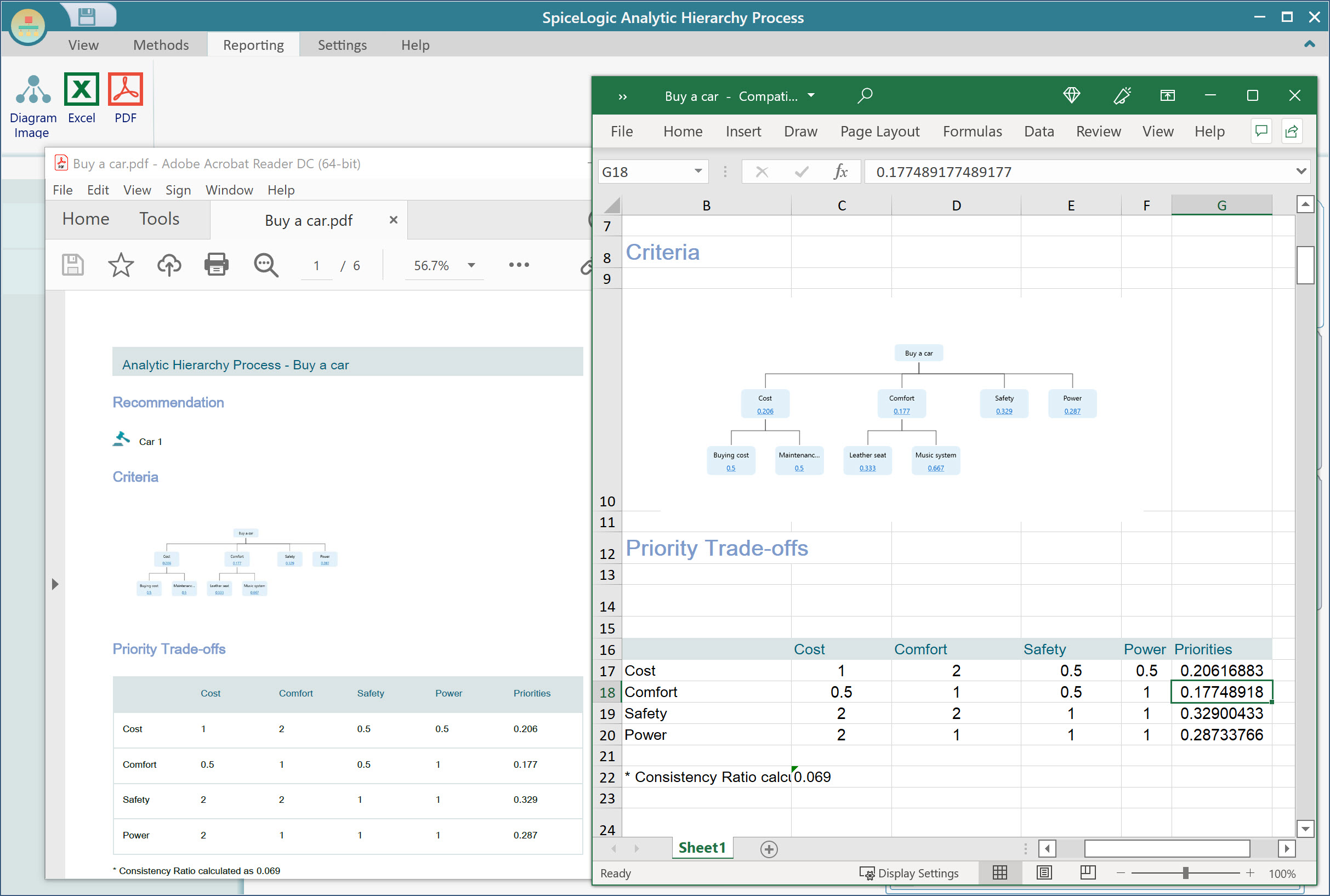Open the SpiceLogic round application logo menu

coord(27,26)
